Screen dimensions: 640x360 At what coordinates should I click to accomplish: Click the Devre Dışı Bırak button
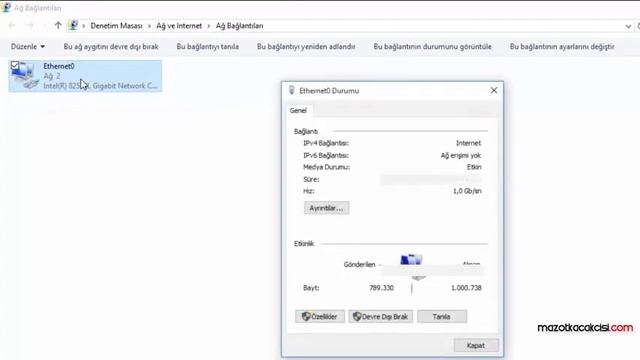380,316
